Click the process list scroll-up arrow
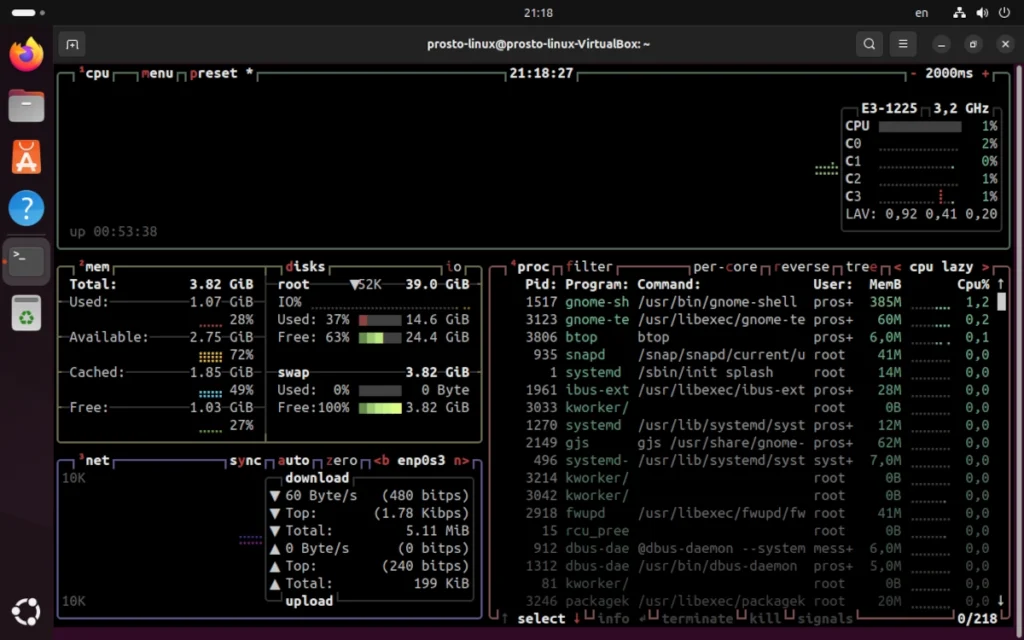This screenshot has width=1024, height=640. tap(1000, 284)
